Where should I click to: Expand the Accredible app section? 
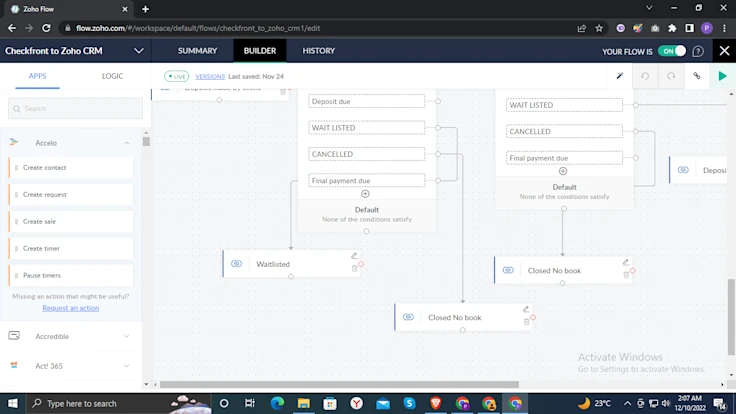point(127,336)
